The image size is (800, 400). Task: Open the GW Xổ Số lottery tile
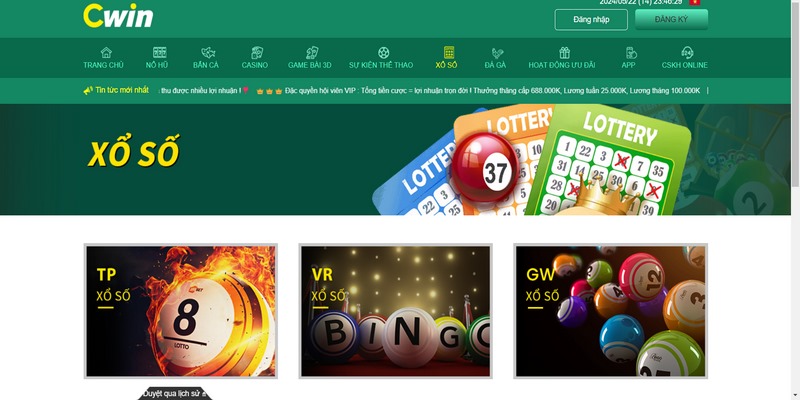click(x=610, y=311)
